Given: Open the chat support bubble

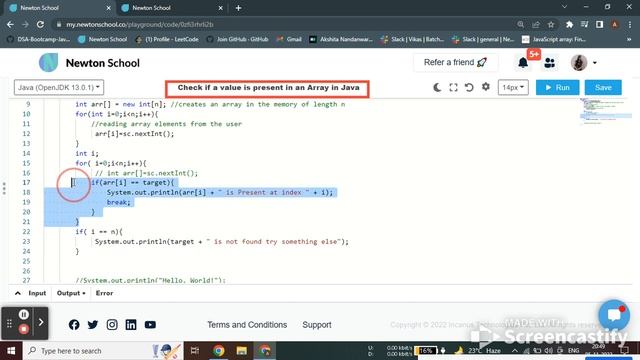Looking at the screenshot, I should [613, 316].
